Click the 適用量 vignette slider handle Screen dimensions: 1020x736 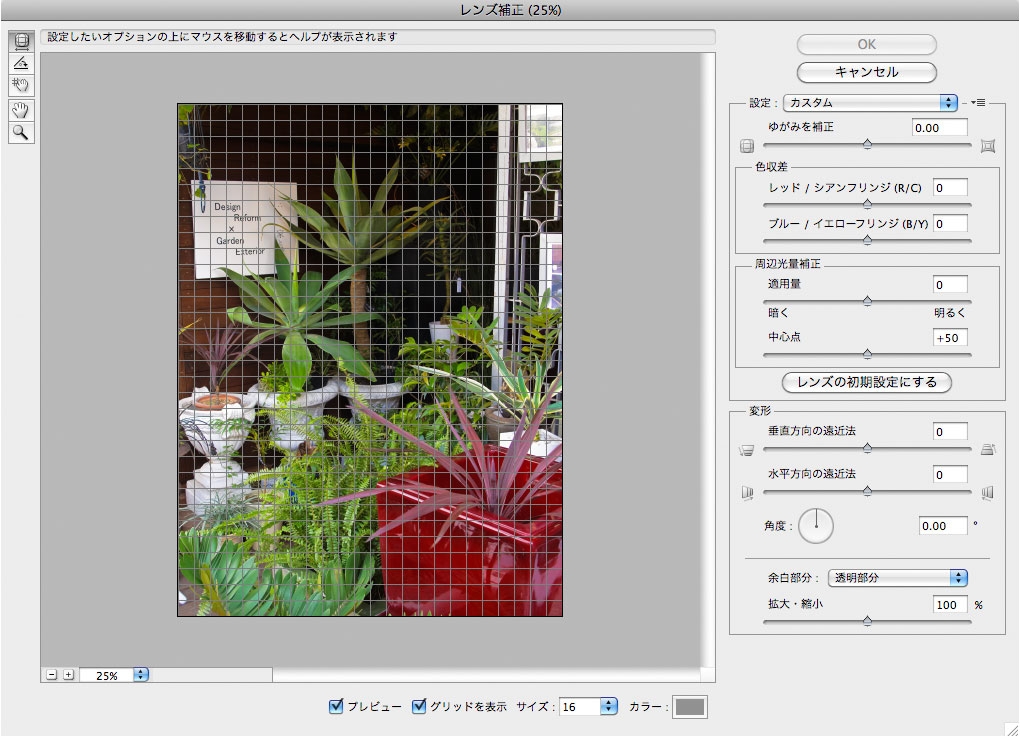click(867, 301)
